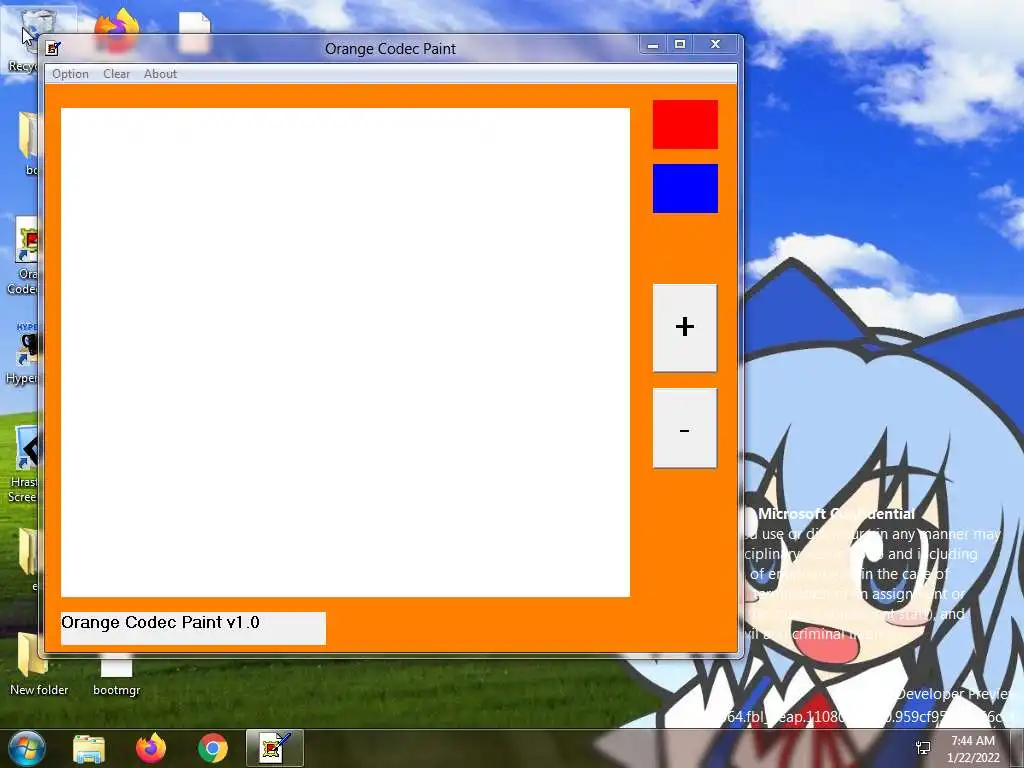Open the Clear menu
This screenshot has width=1024, height=768.
(116, 74)
